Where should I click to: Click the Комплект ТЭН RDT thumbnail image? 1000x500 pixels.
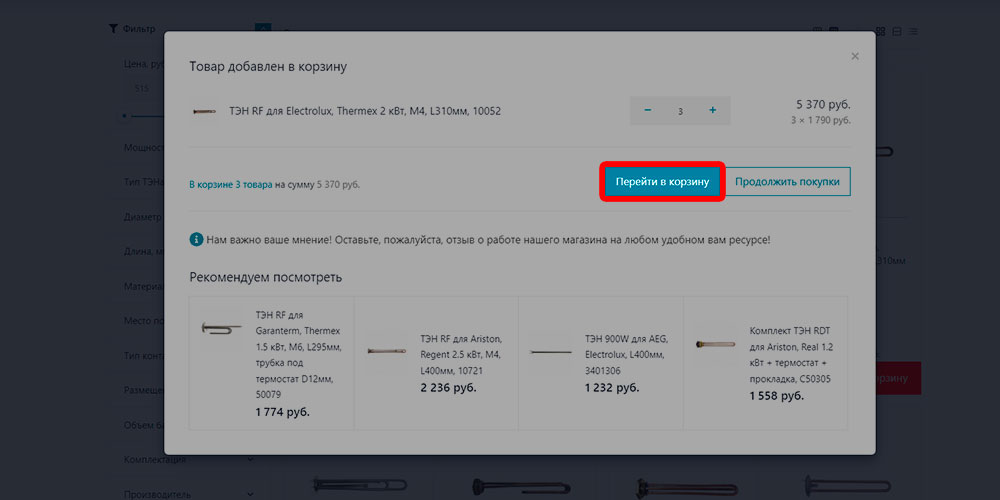pyautogui.click(x=716, y=344)
